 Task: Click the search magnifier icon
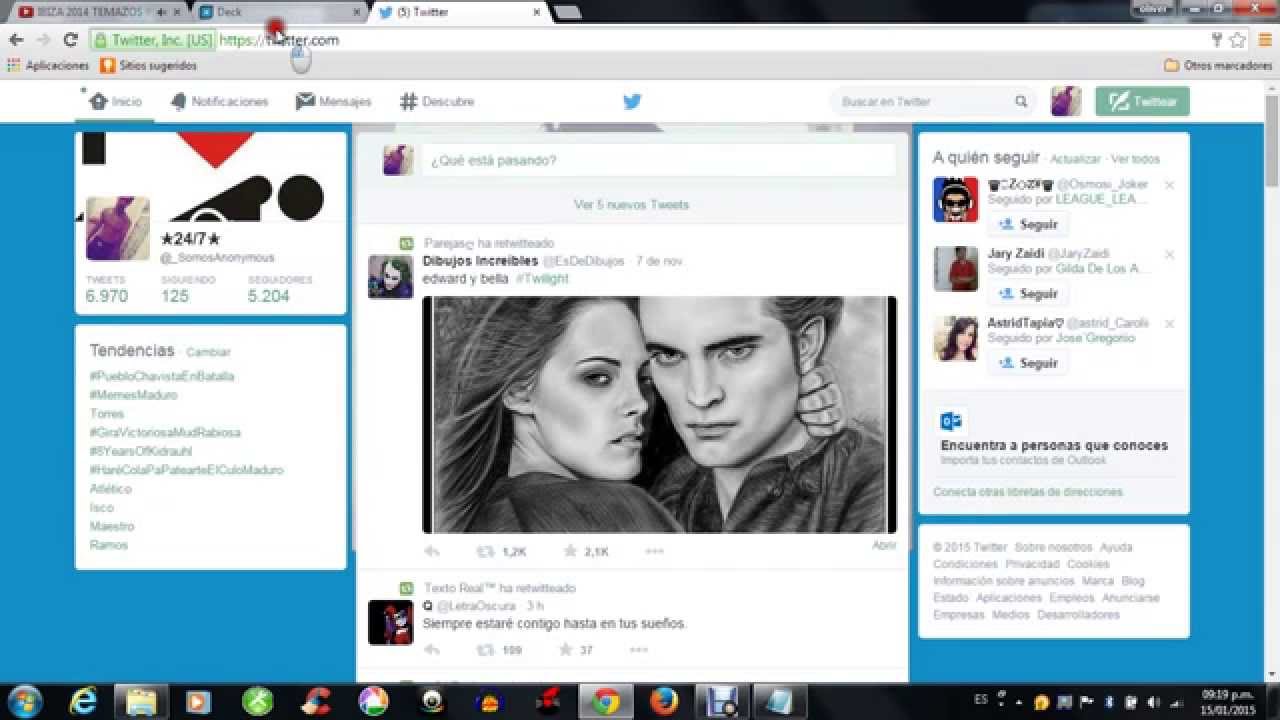(1021, 102)
